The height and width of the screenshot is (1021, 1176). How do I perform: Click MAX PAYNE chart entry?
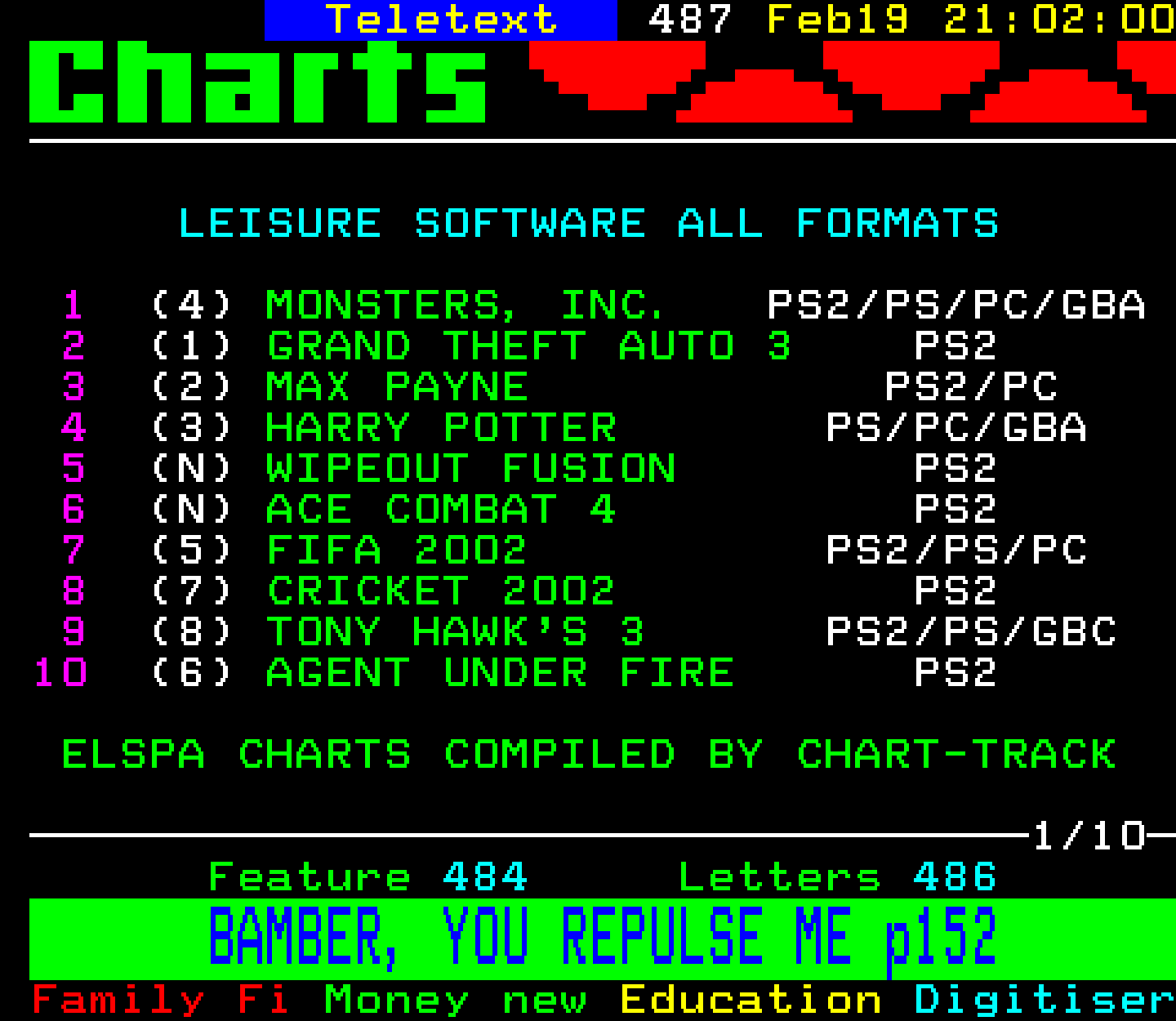(x=397, y=387)
